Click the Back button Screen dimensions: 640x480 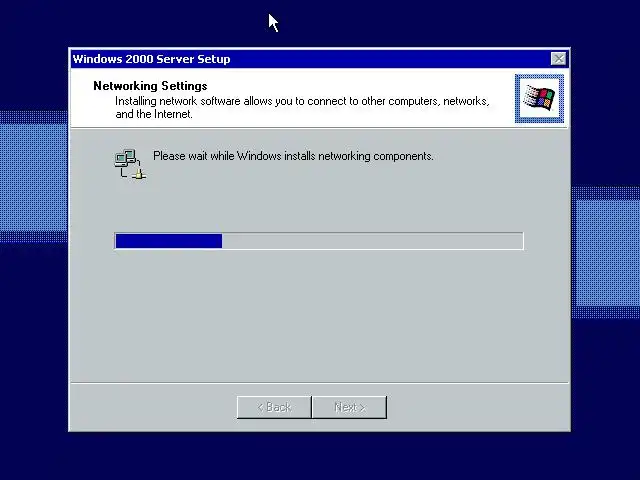click(274, 407)
